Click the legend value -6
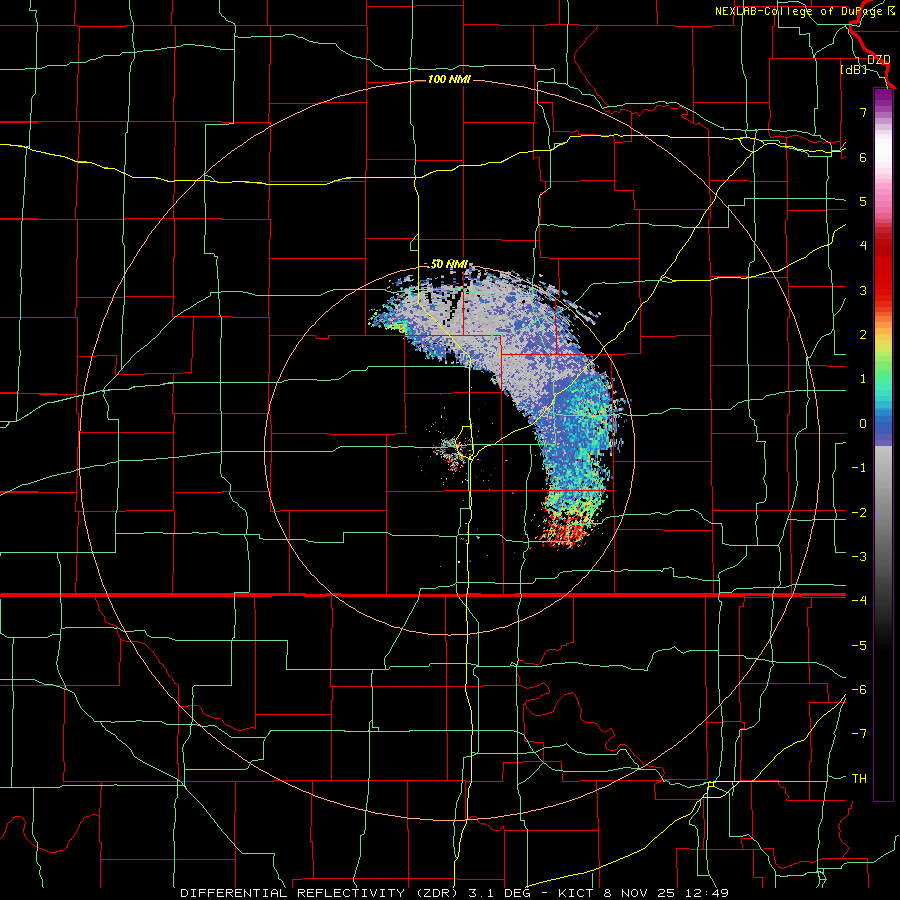Image resolution: width=900 pixels, height=900 pixels. (859, 690)
